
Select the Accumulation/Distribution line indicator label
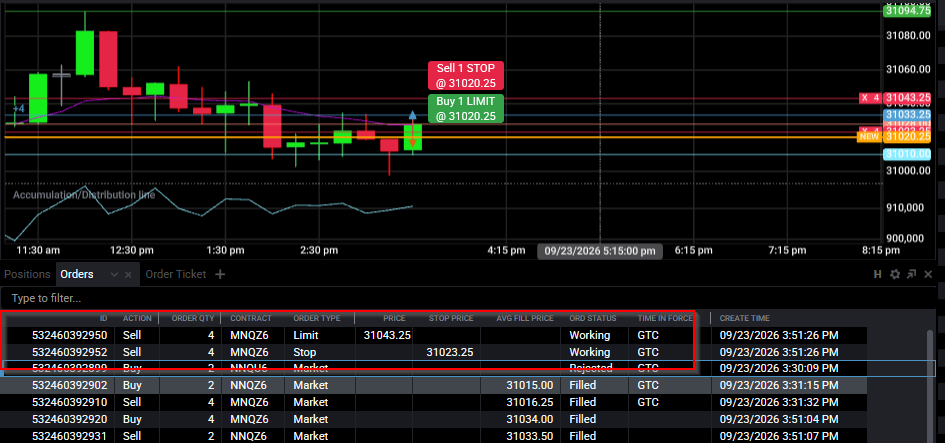(x=84, y=195)
